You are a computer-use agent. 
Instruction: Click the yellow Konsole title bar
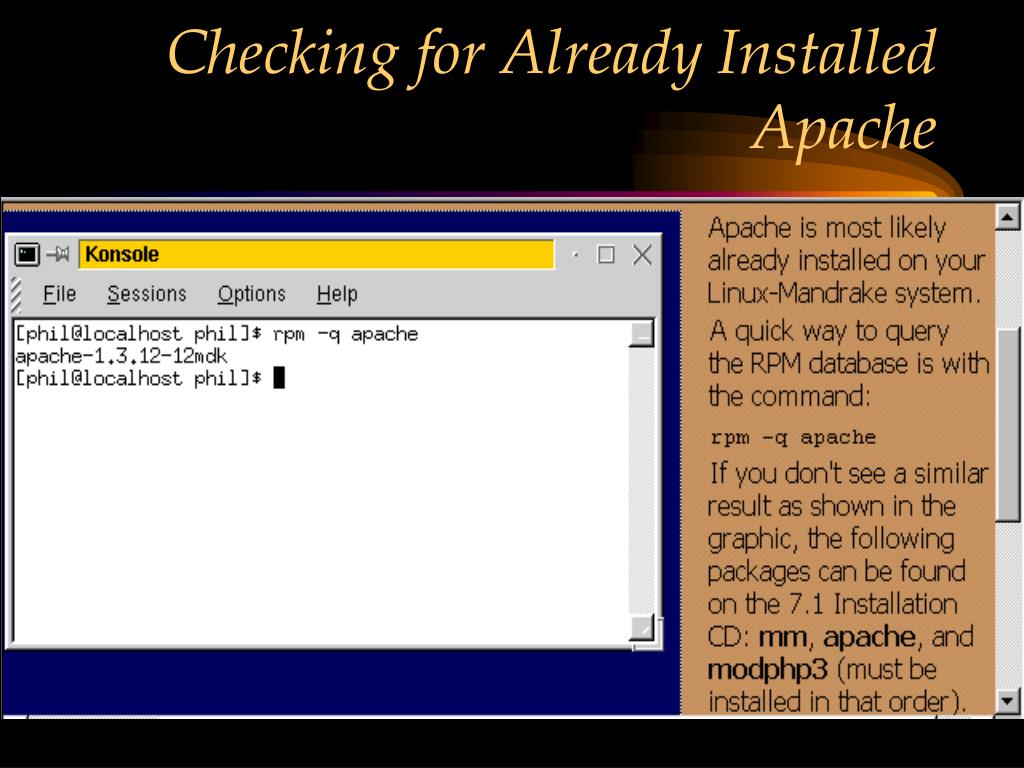click(x=315, y=255)
